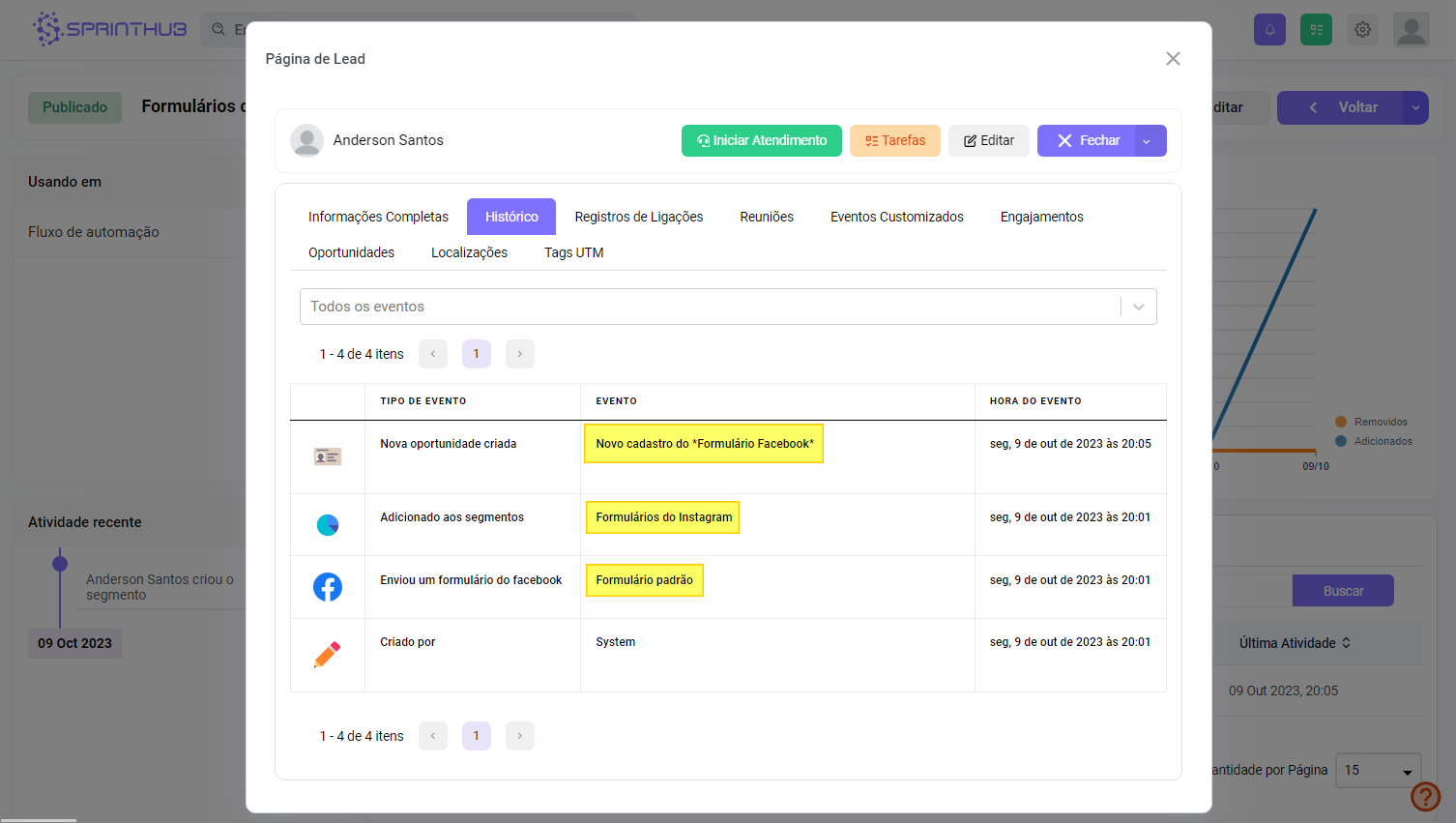Screen dimensions: 1456x823
Task: Click the green tasks icon in header
Action: pos(1316,30)
